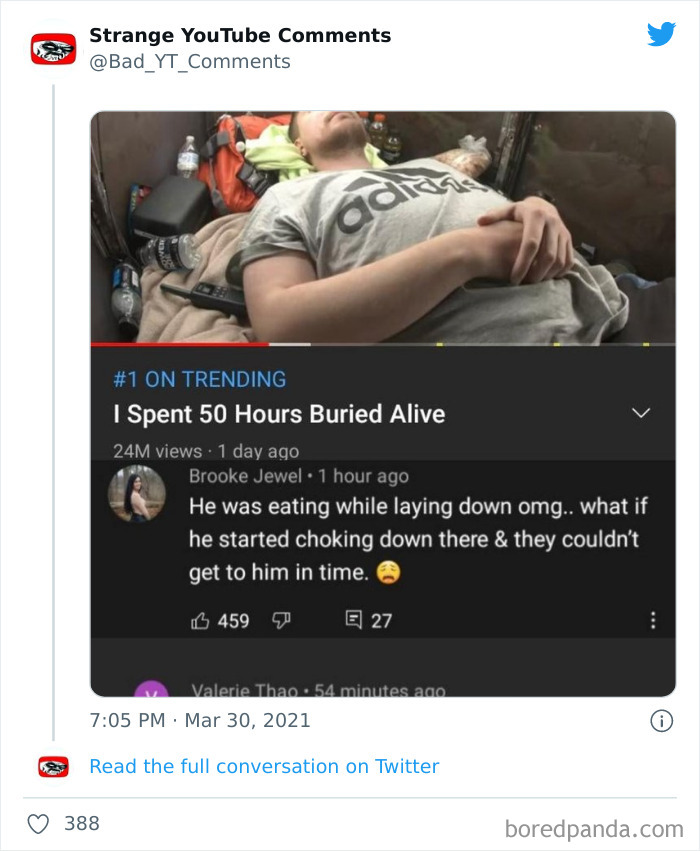Click the small avatar beside conversation link

(53, 767)
